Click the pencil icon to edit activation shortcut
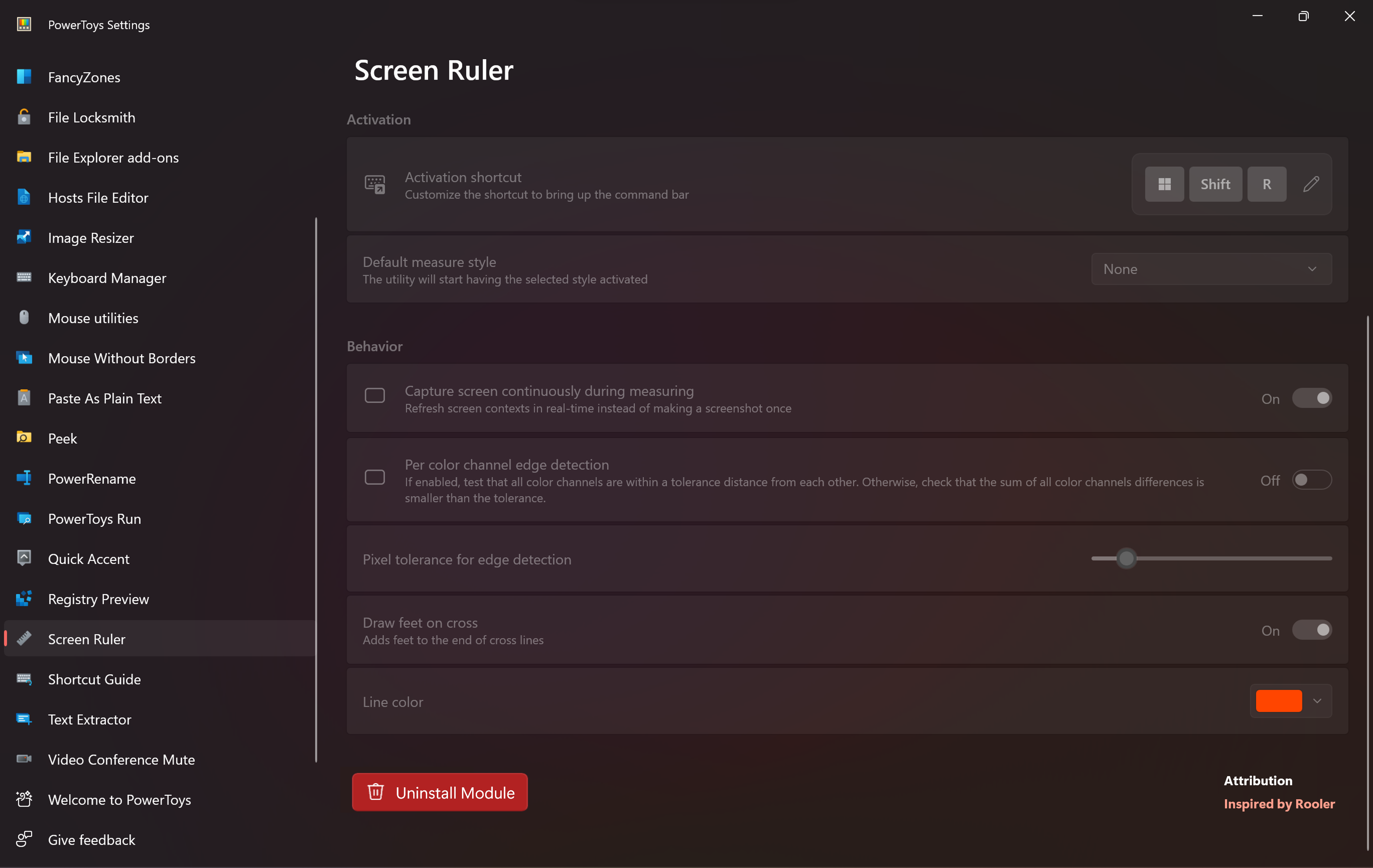 1311,183
